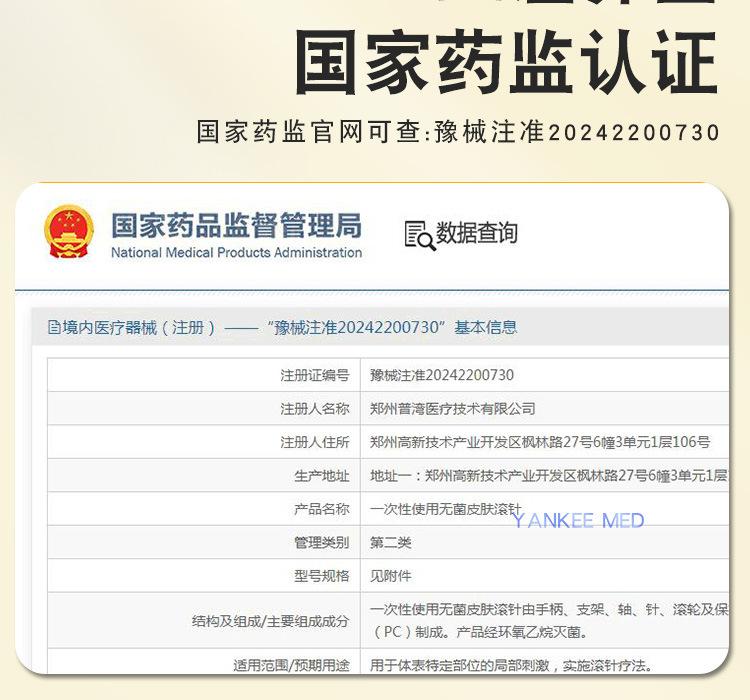Viewport: 750px width, 700px height.
Task: Open the 数据查询 text label
Action: pos(477,233)
